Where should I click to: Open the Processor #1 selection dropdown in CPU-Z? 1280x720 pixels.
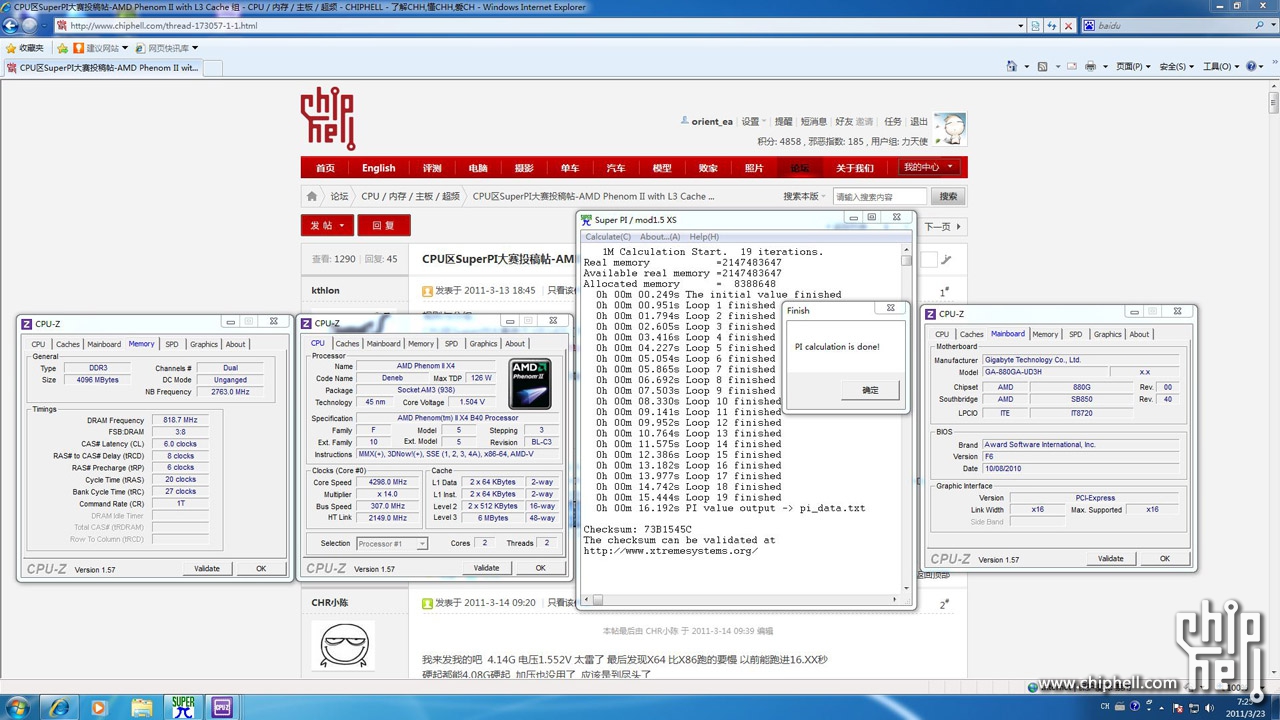(392, 543)
